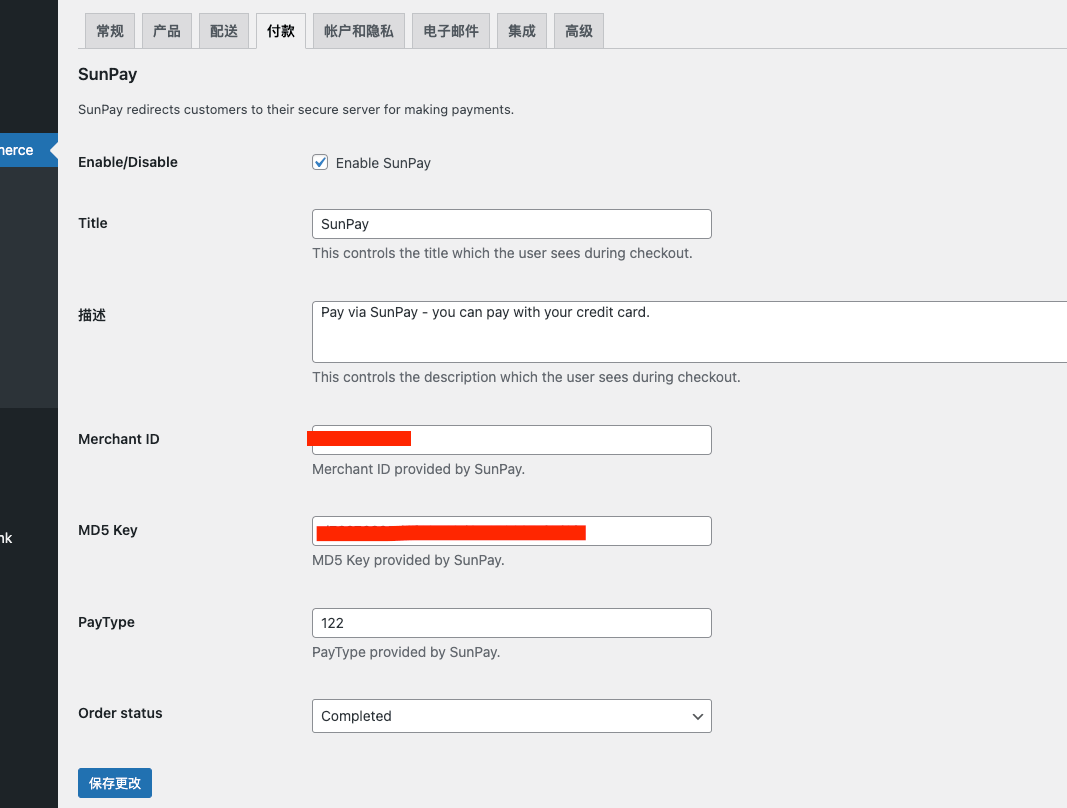
Task: Click the Title input field
Action: (x=512, y=224)
